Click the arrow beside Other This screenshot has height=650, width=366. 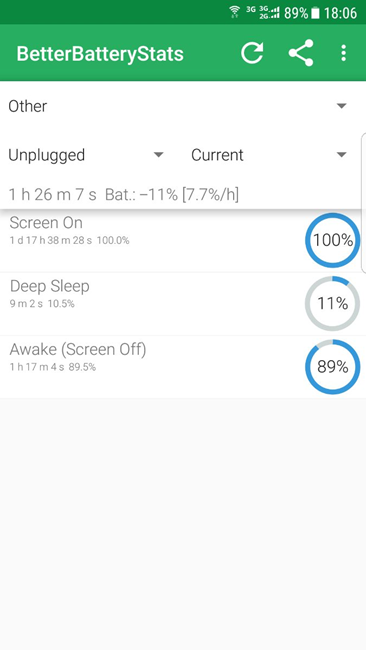[x=342, y=106]
